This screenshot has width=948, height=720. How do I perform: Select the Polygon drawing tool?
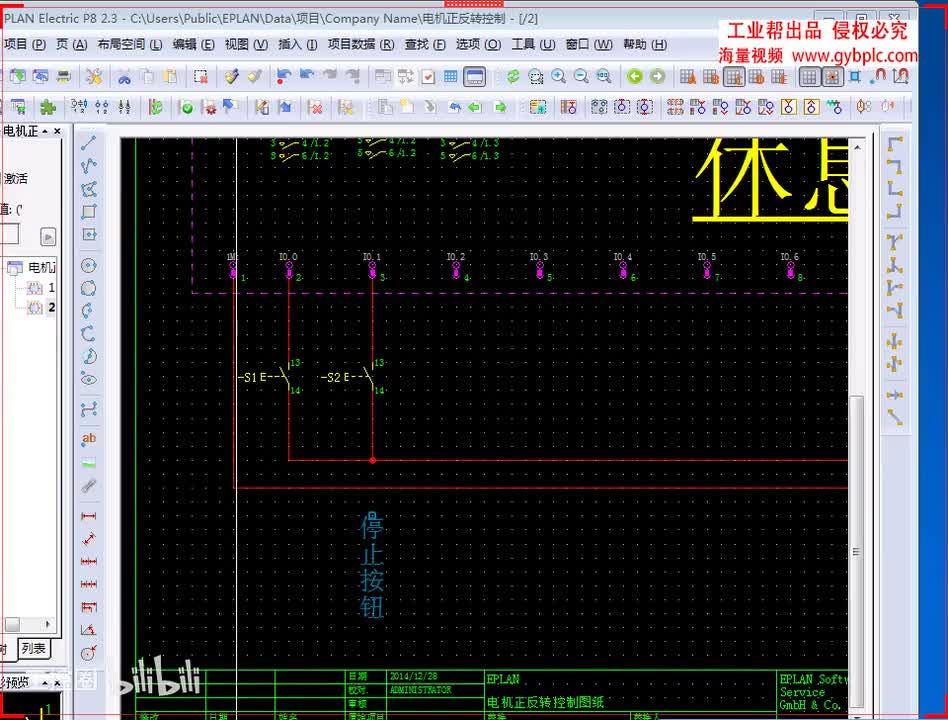[x=89, y=189]
